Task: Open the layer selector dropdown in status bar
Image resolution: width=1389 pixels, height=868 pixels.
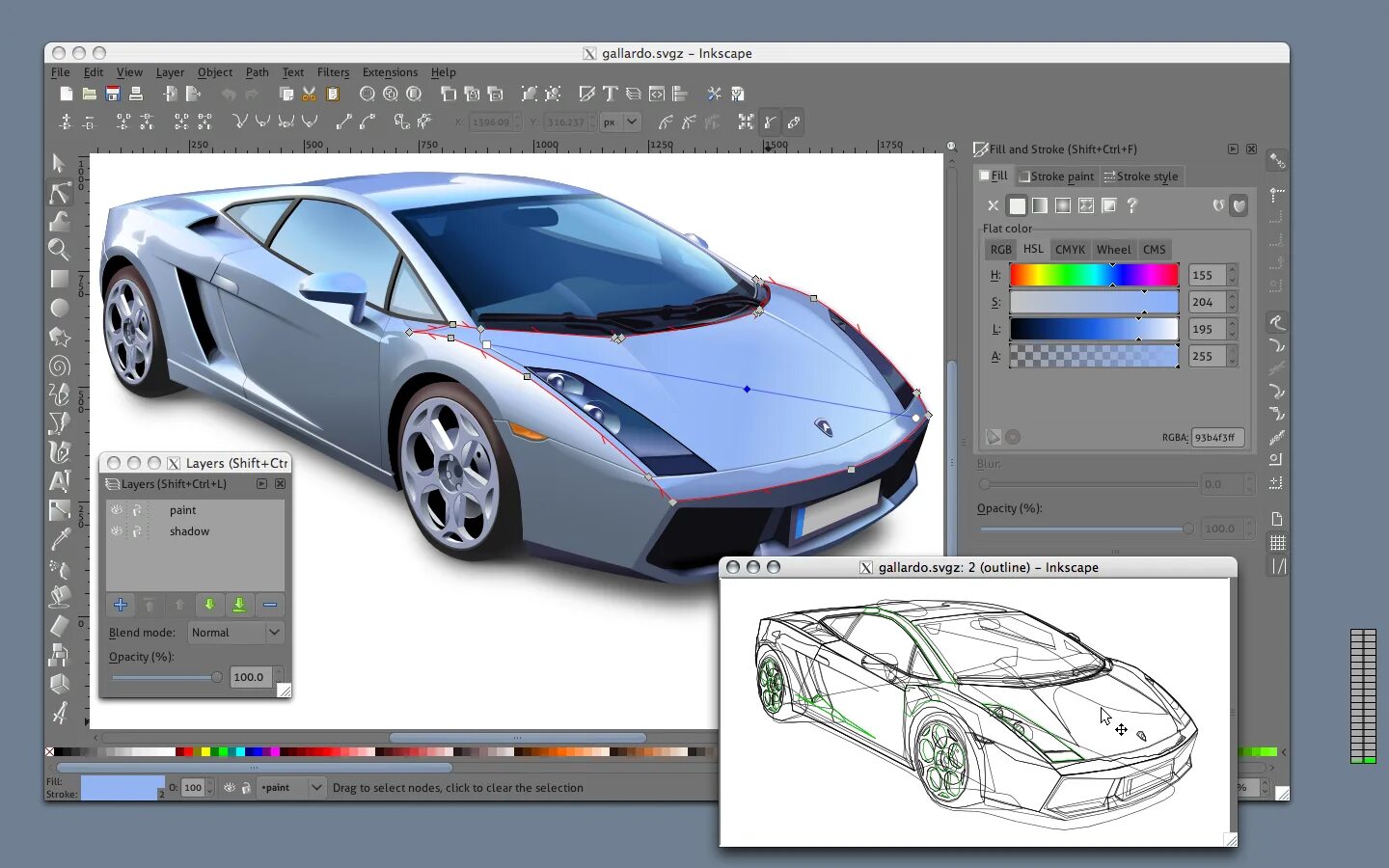Action: 291,788
